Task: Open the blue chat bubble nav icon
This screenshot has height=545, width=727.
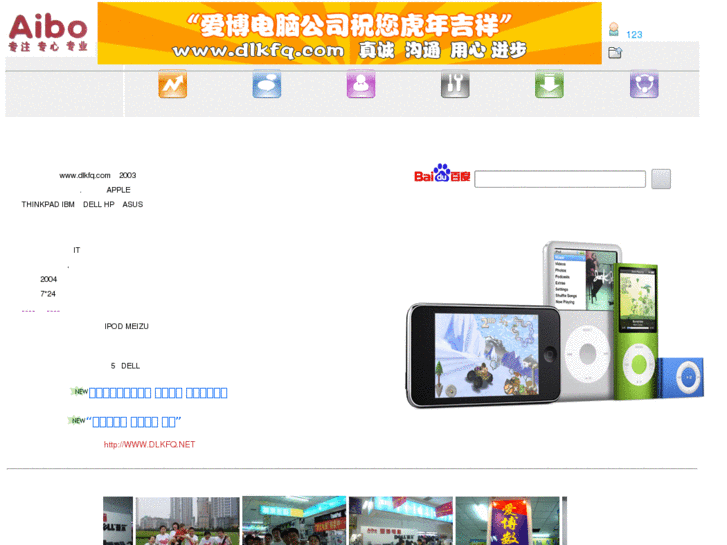Action: tap(267, 84)
